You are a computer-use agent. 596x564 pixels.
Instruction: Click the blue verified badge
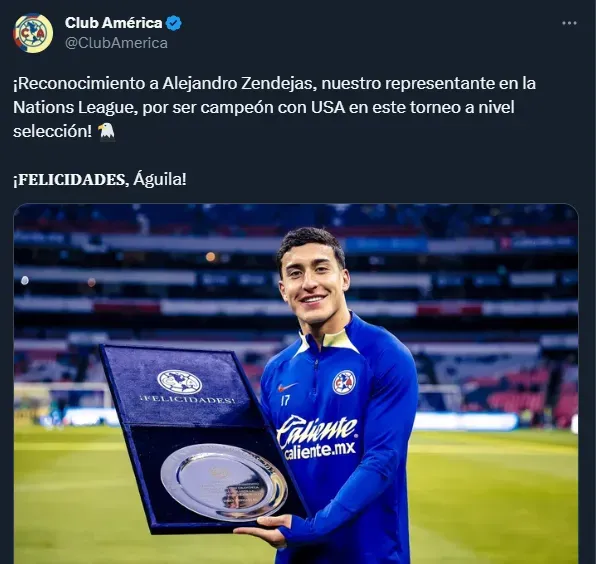pos(174,23)
